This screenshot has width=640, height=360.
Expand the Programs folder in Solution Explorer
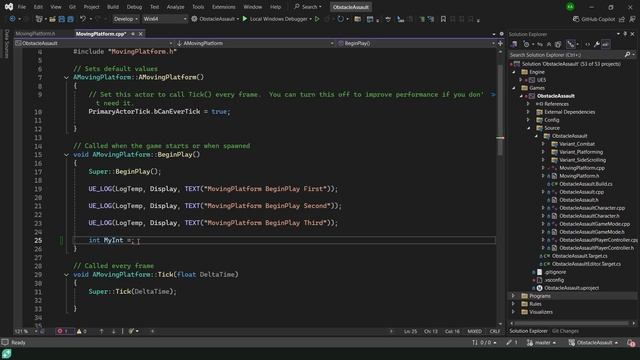tap(513, 296)
